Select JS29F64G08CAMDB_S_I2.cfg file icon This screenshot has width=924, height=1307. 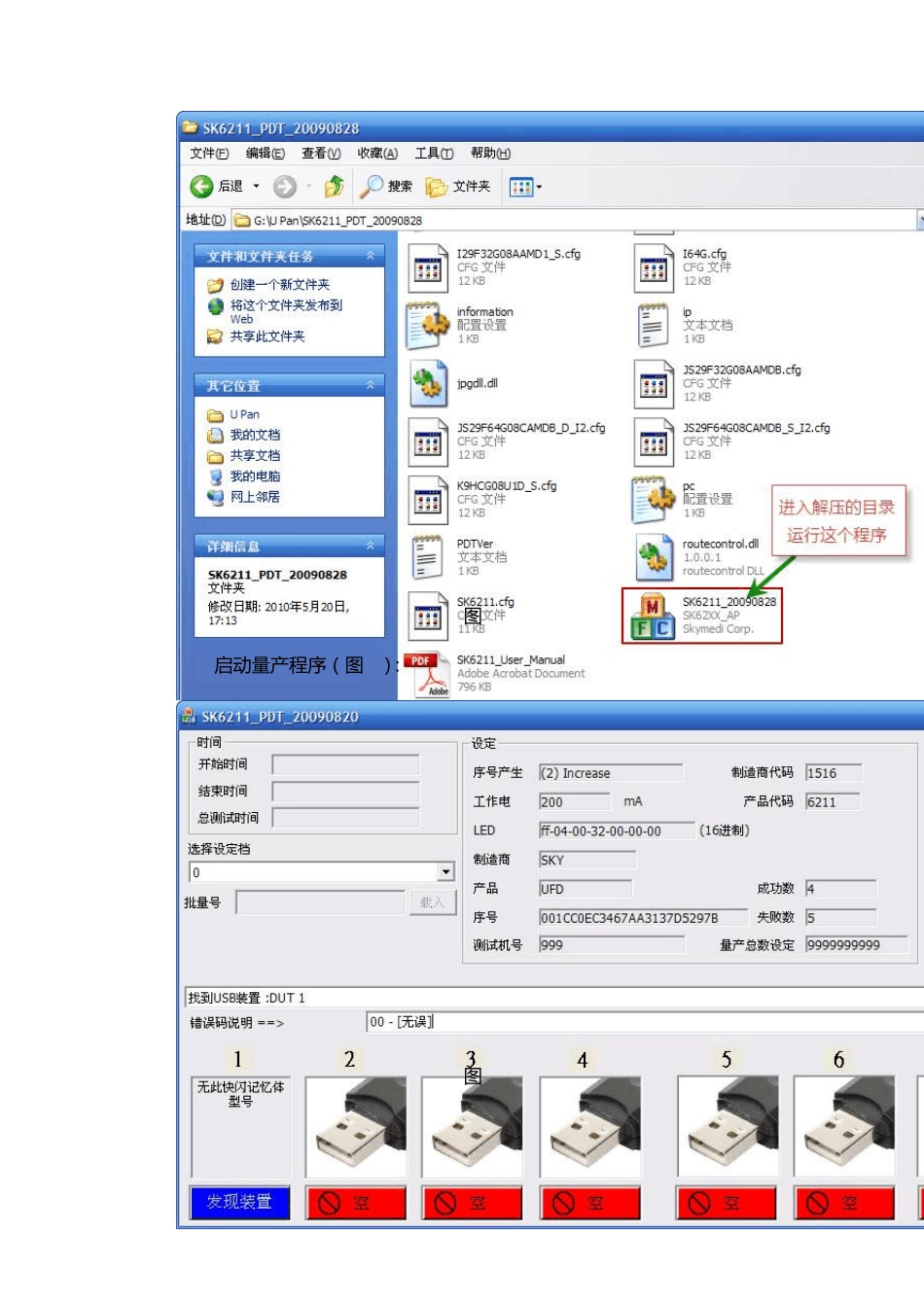[x=654, y=442]
